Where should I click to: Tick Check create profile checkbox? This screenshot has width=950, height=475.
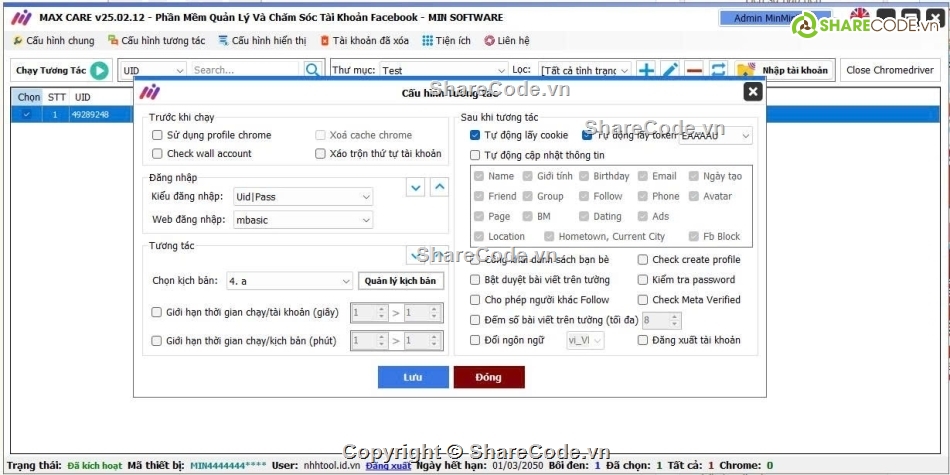point(643,260)
